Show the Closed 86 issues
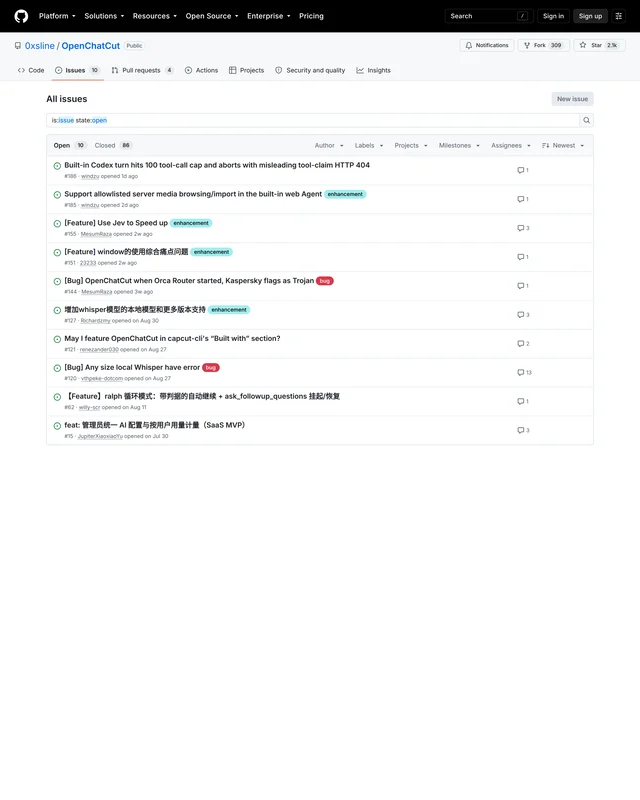 coord(113,146)
